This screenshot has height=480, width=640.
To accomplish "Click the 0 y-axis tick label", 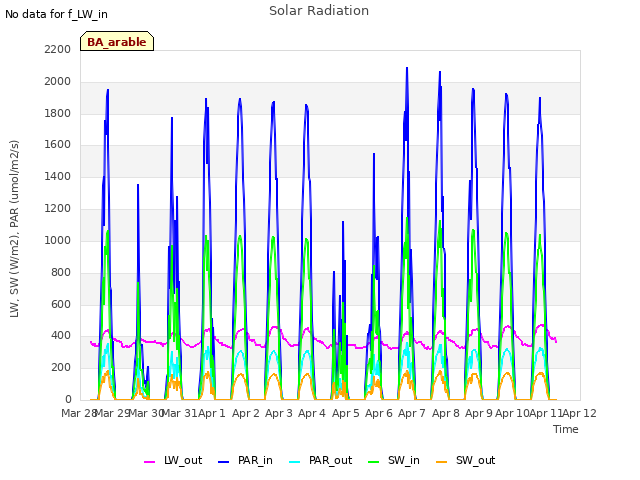I will (68, 399).
